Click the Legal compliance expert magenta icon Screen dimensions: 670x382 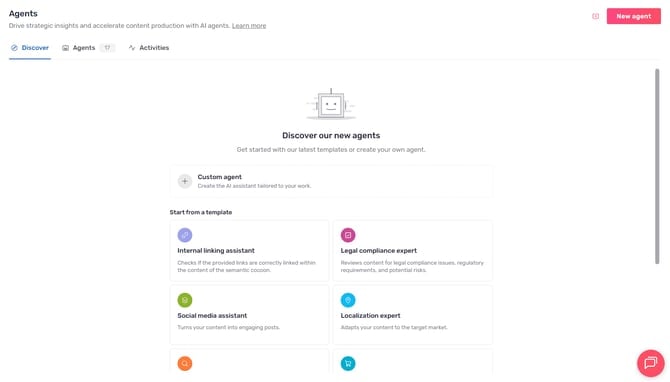[x=348, y=235]
